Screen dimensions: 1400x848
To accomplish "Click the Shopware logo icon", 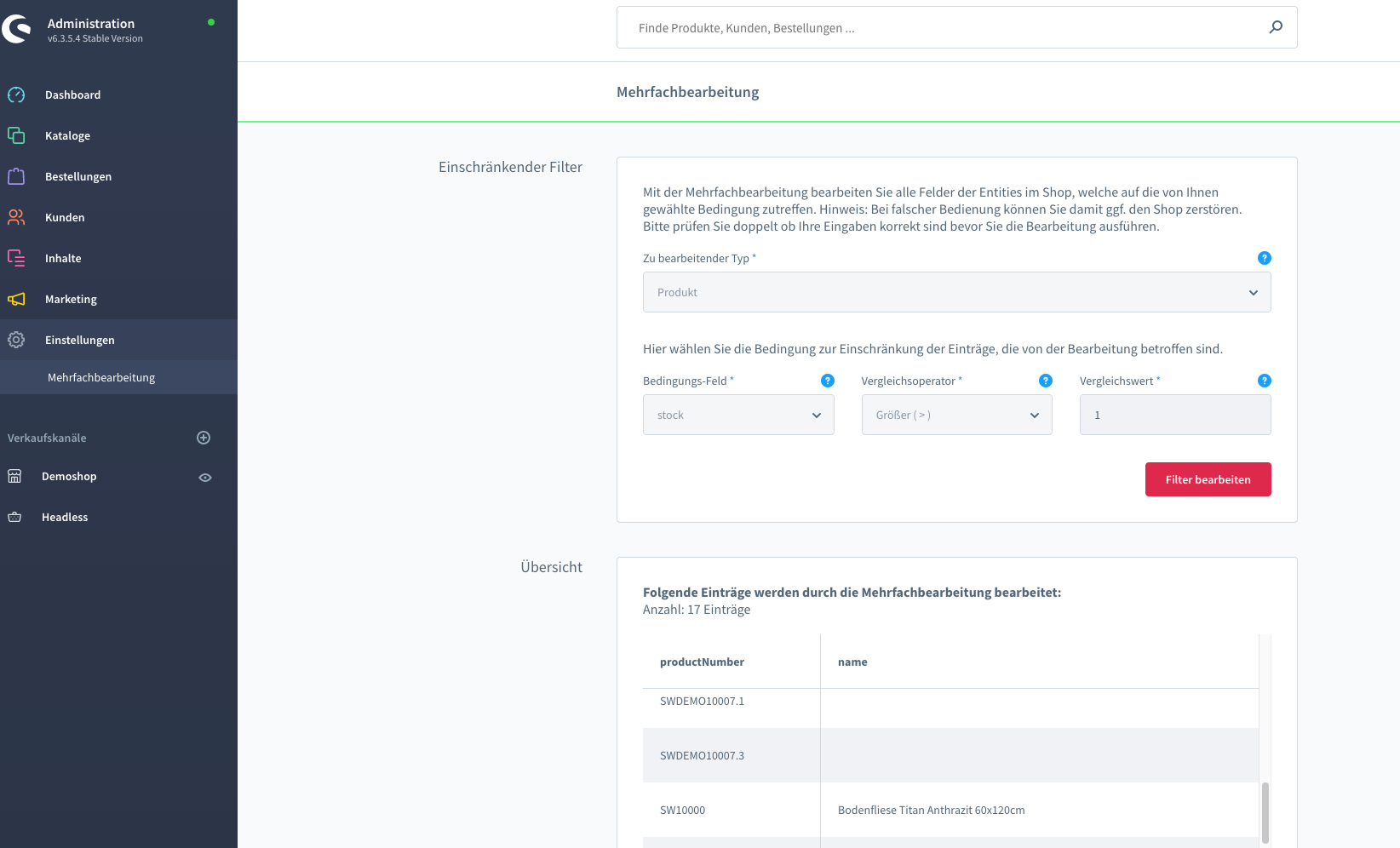I will pos(17,29).
